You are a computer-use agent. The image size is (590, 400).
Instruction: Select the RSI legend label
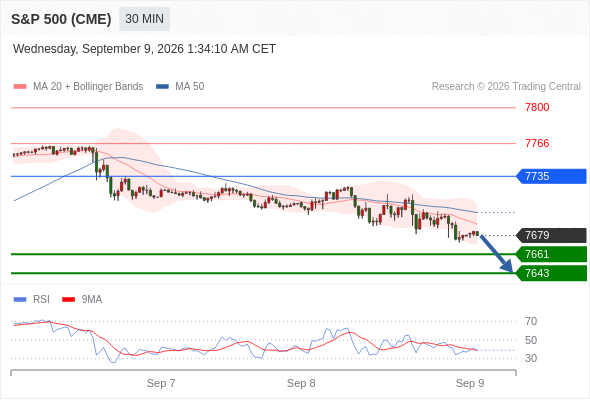(x=41, y=300)
